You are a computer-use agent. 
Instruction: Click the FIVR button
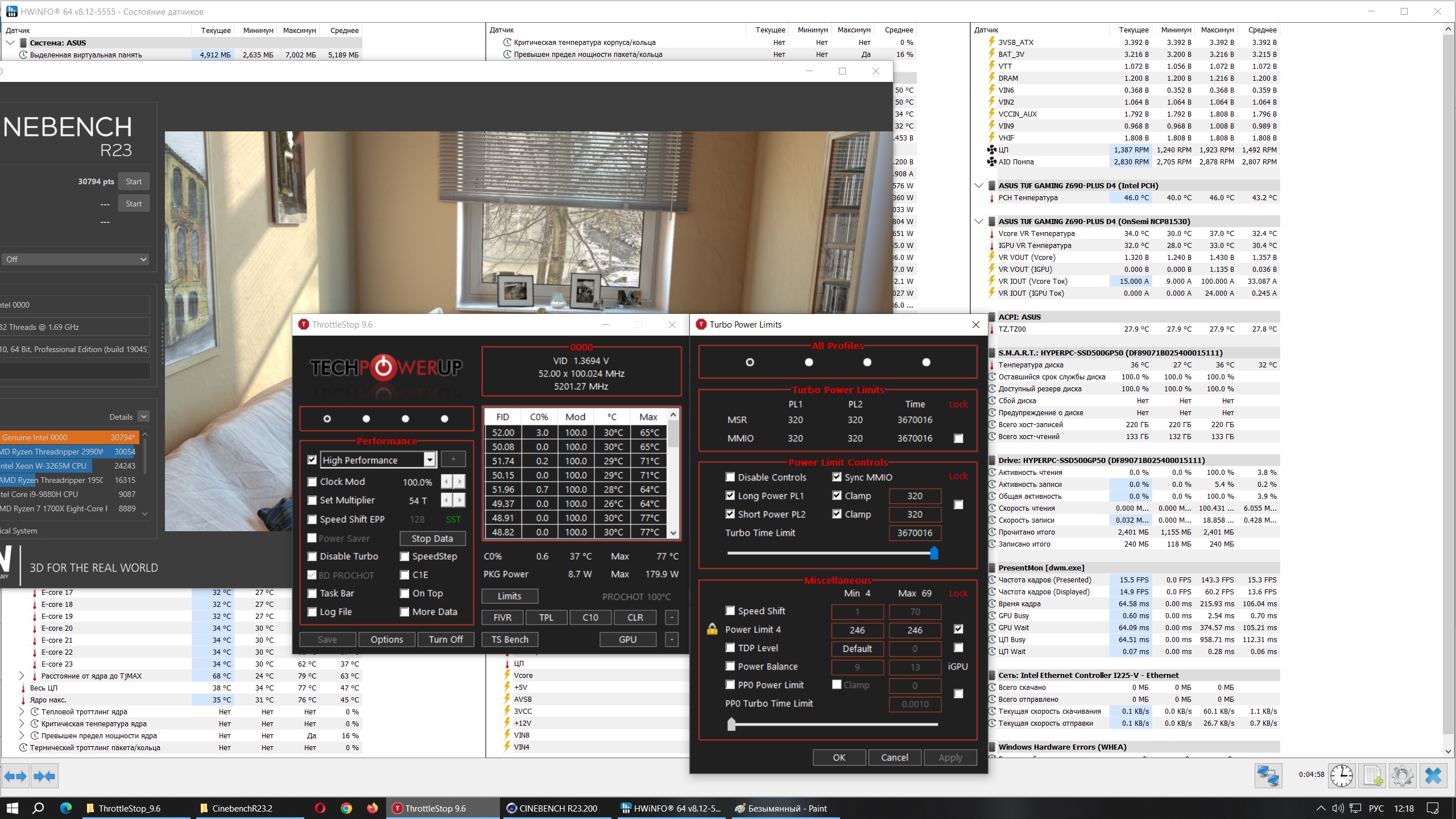(502, 617)
